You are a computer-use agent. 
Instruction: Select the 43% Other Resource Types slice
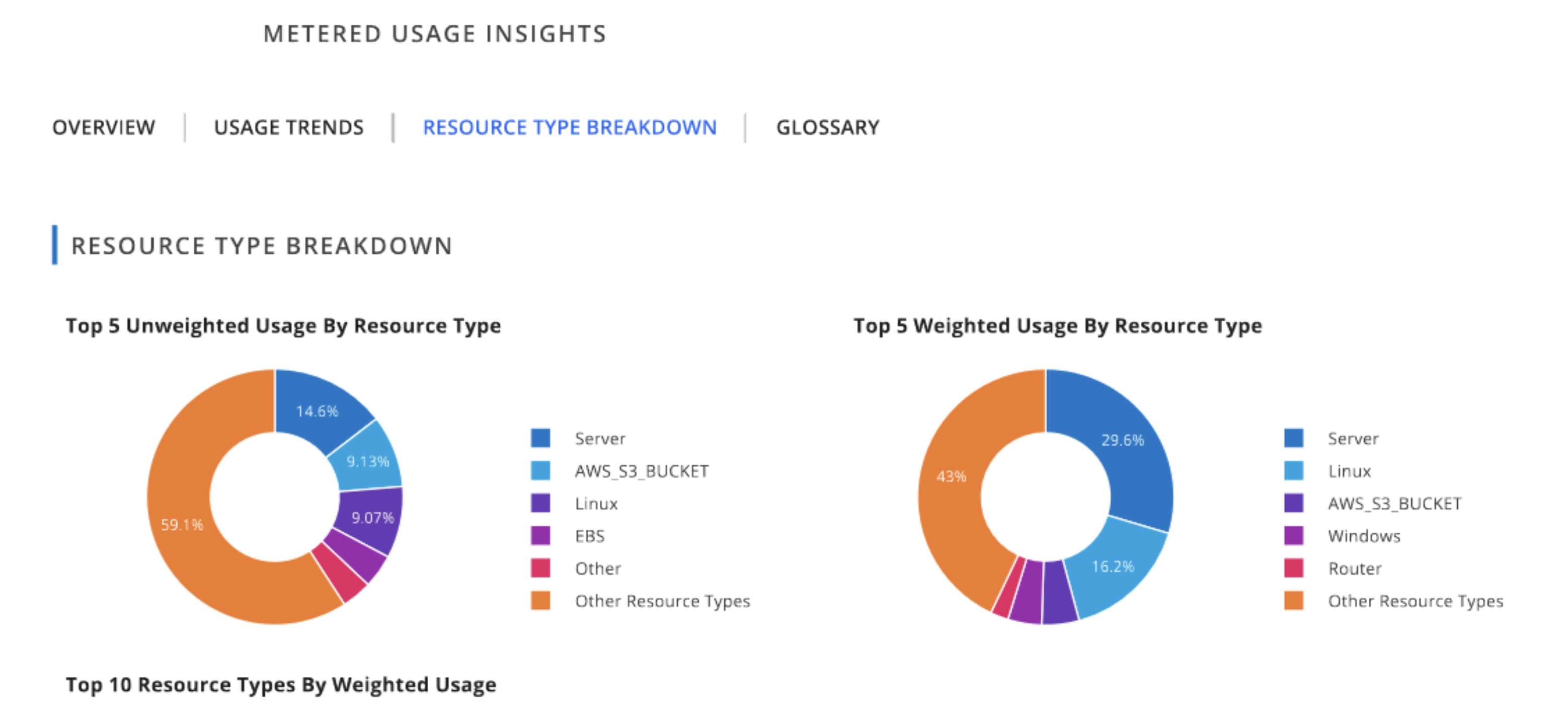951,476
